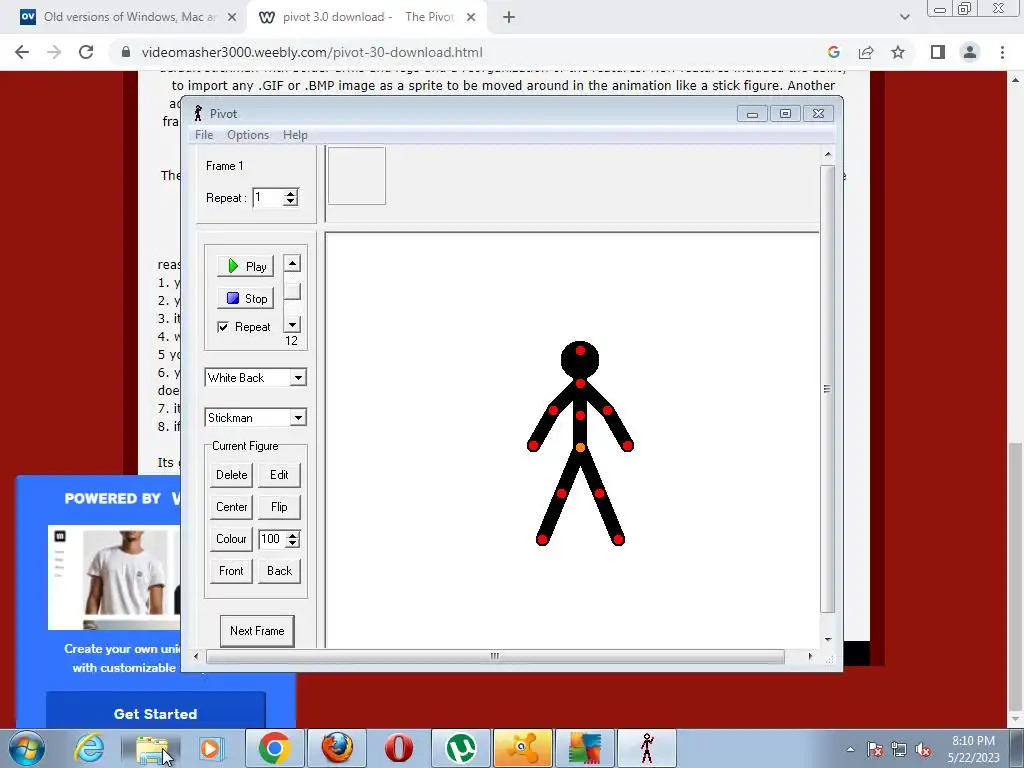Send figure to Back

[x=279, y=571]
